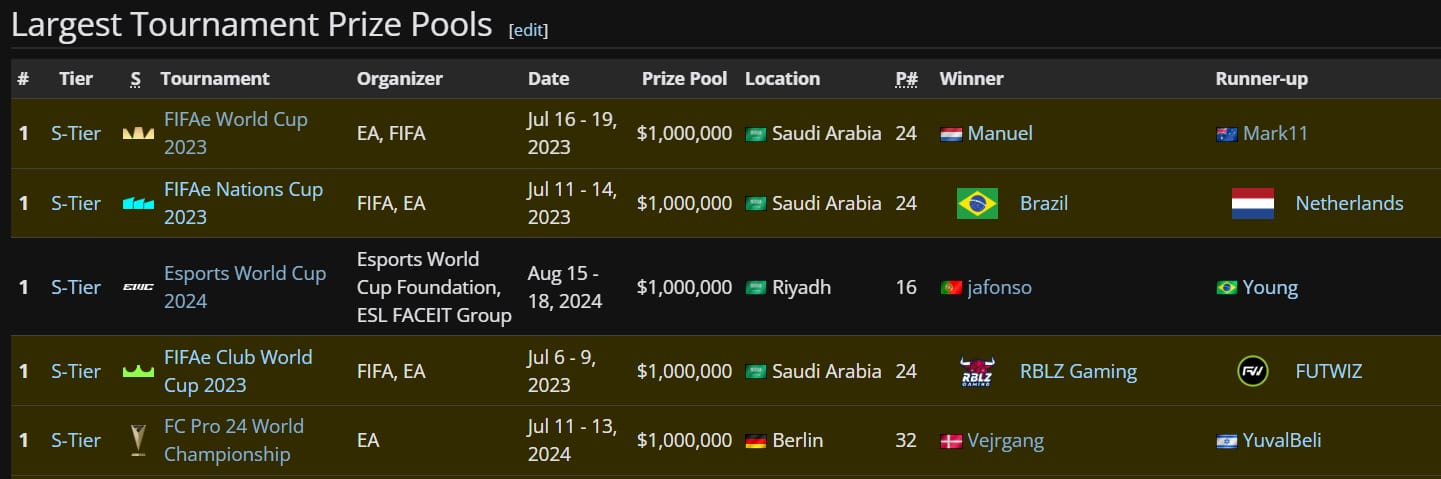The height and width of the screenshot is (479, 1441).
Task: Open jafonso's player page
Action: 1000,287
